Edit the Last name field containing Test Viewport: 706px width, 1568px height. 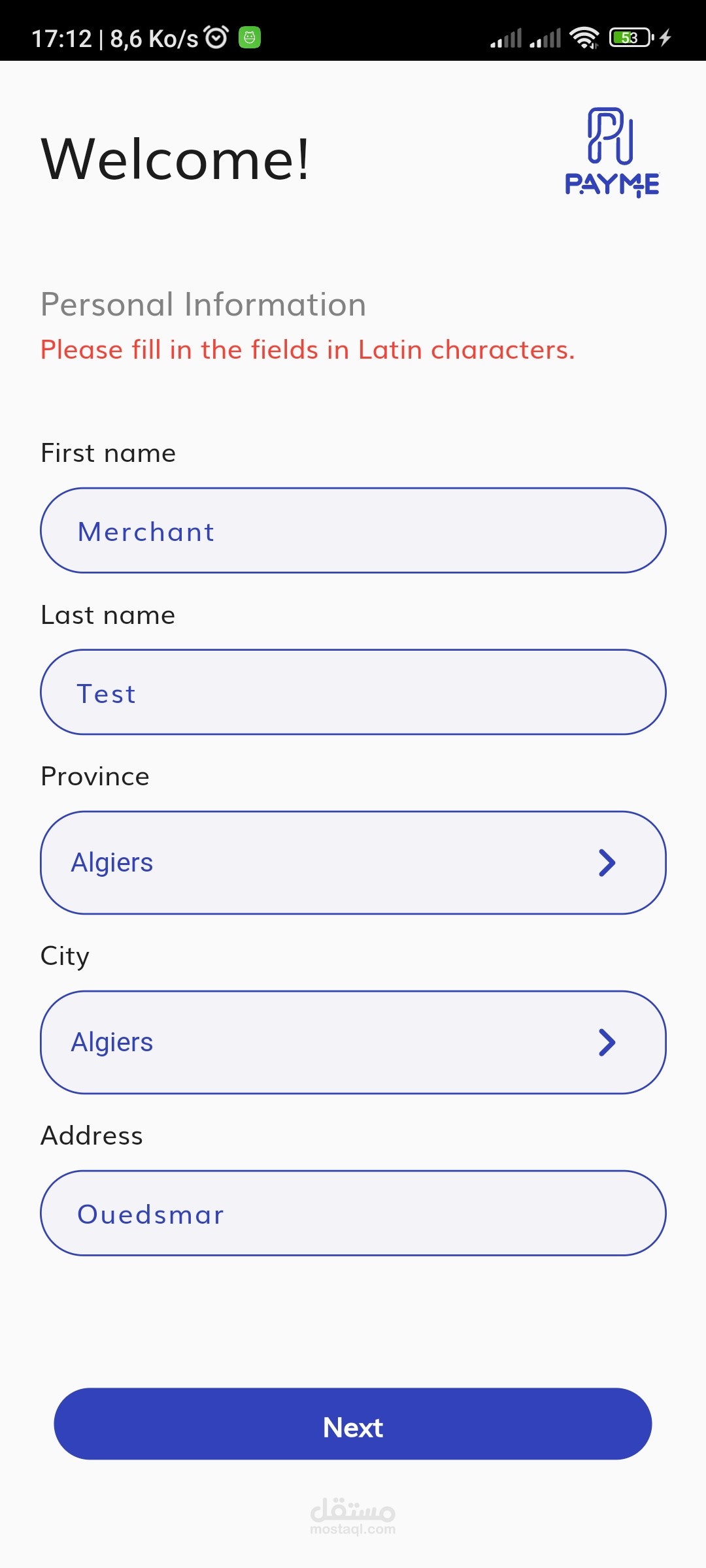[x=353, y=693]
